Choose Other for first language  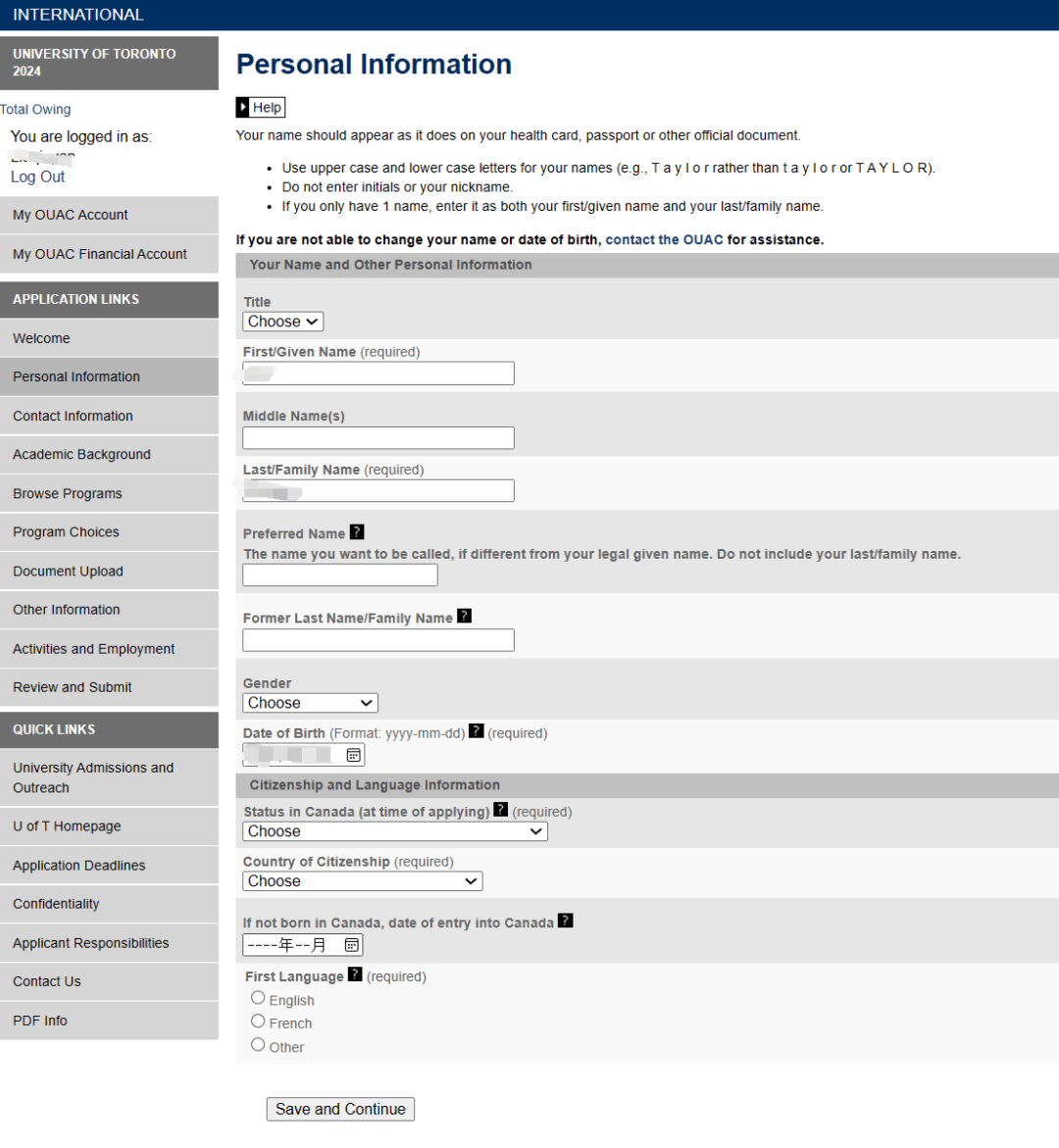tap(258, 1045)
